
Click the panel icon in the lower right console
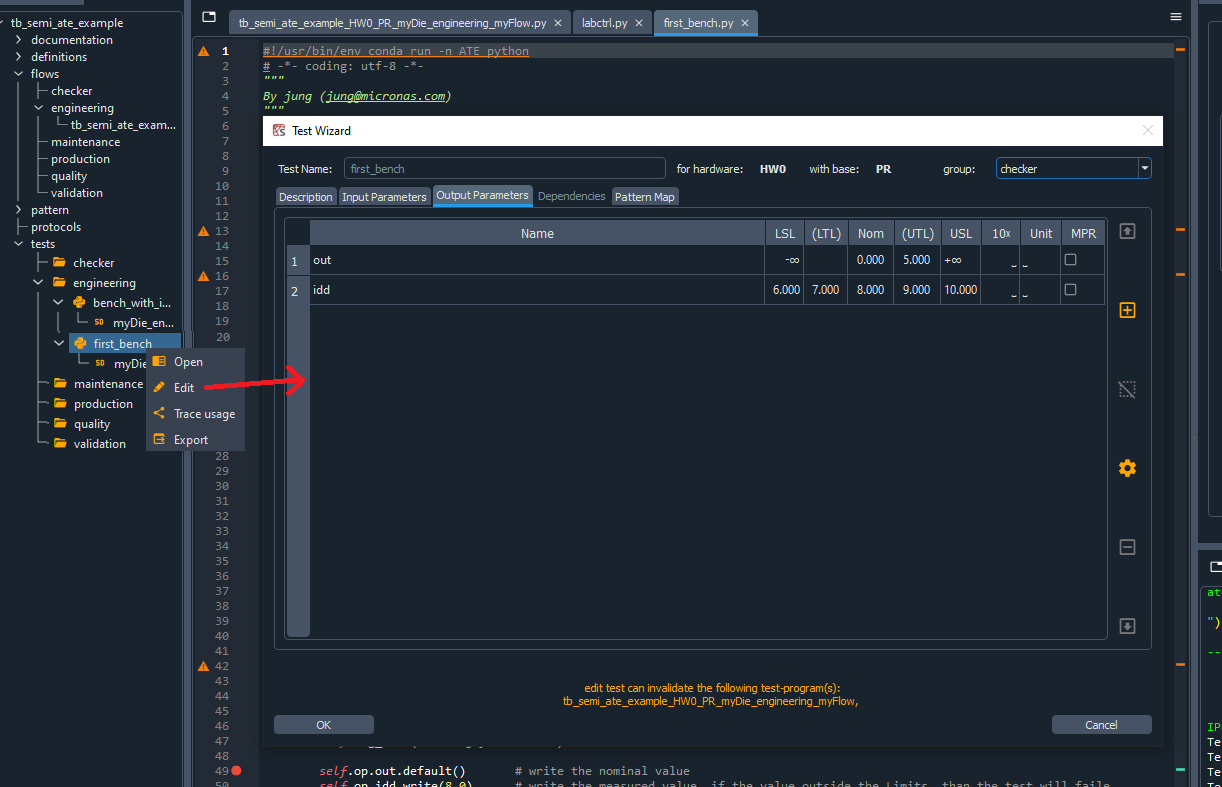[x=1214, y=567]
